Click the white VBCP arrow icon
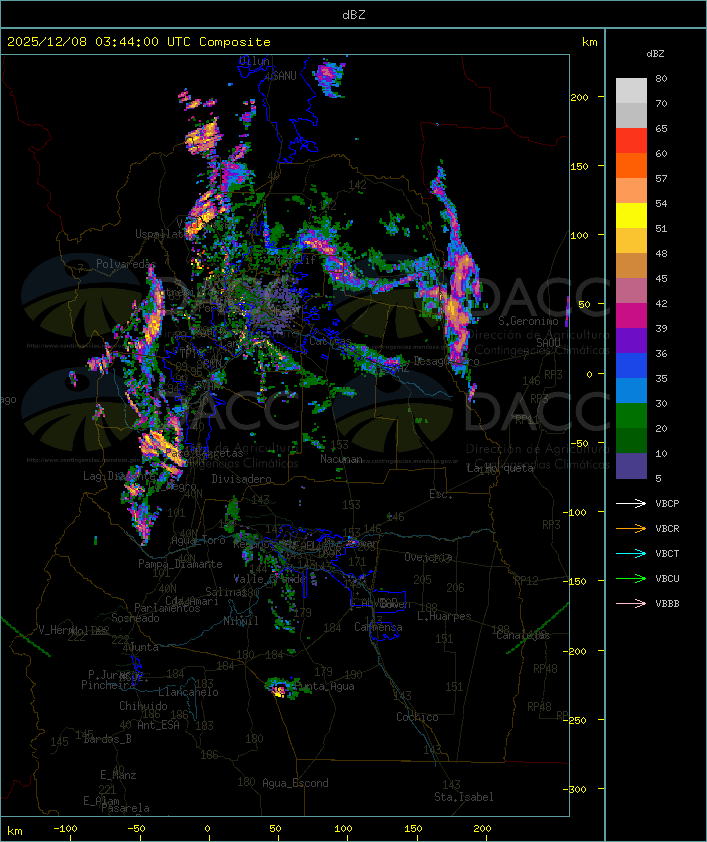Screen dimensions: 707x842 [x=631, y=503]
